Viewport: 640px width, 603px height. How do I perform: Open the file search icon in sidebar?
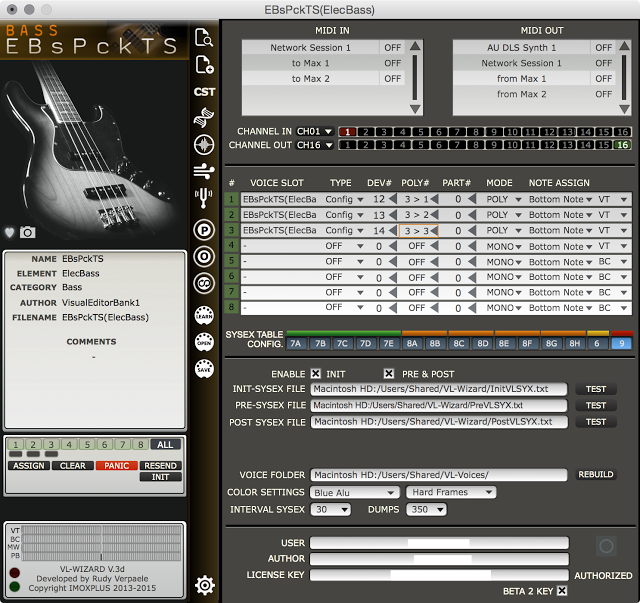(x=204, y=39)
